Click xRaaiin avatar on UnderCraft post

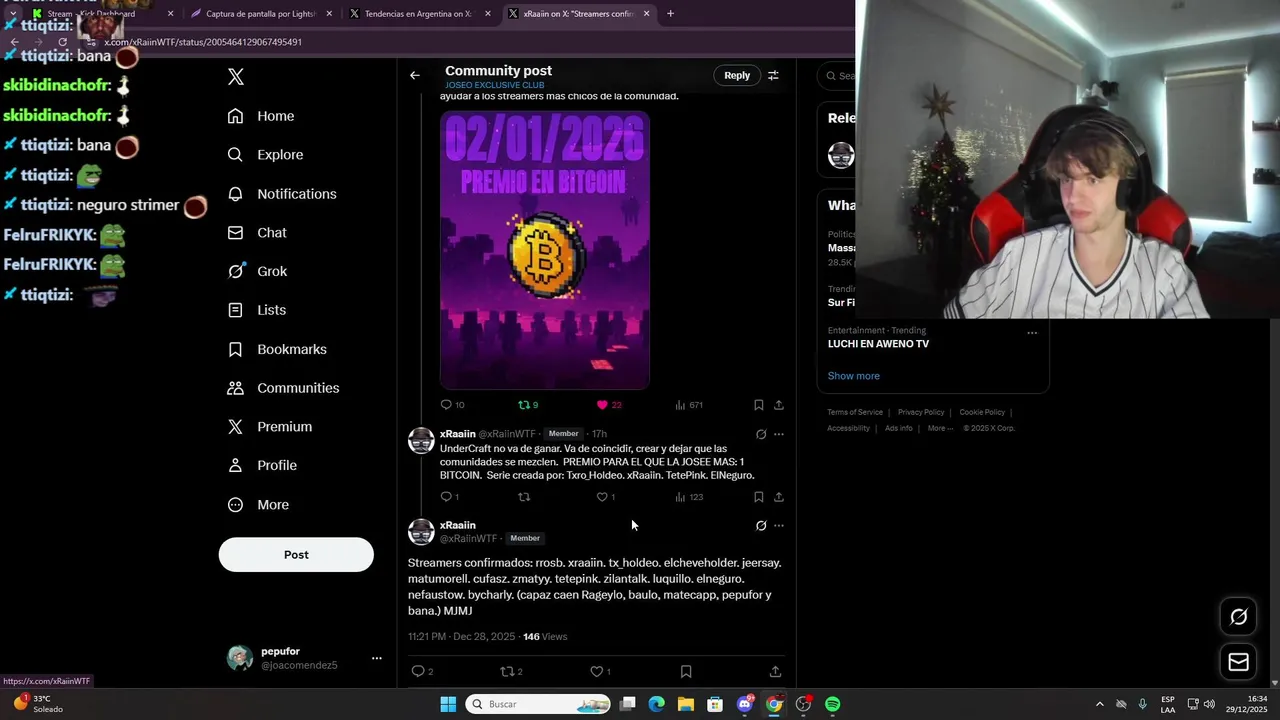(421, 440)
